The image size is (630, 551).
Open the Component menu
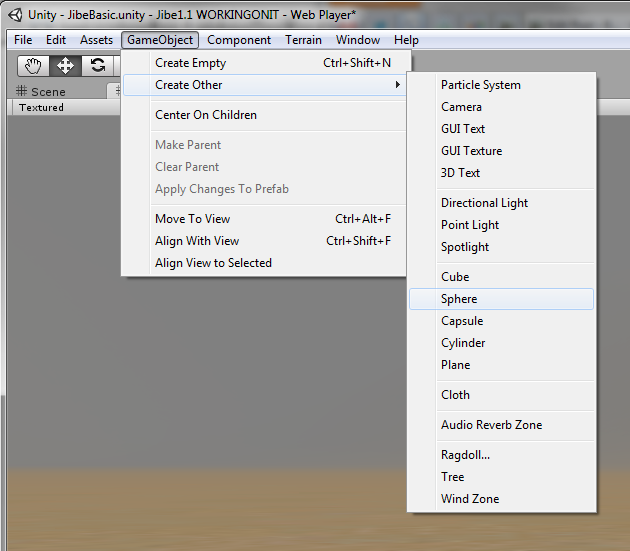coord(239,40)
